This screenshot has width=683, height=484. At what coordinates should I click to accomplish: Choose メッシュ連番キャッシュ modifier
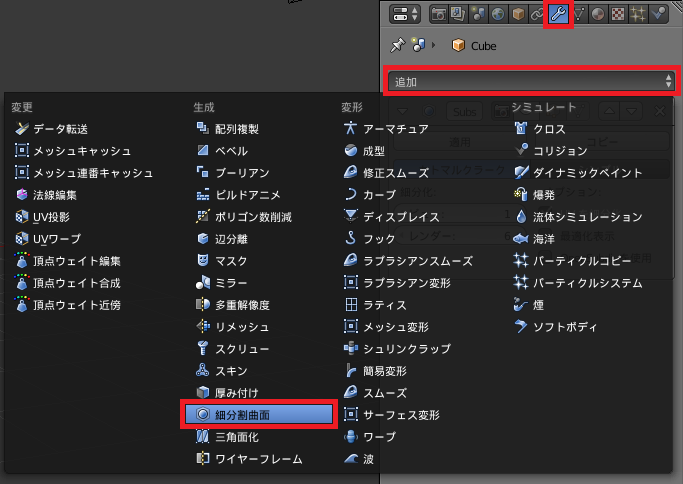(x=84, y=173)
